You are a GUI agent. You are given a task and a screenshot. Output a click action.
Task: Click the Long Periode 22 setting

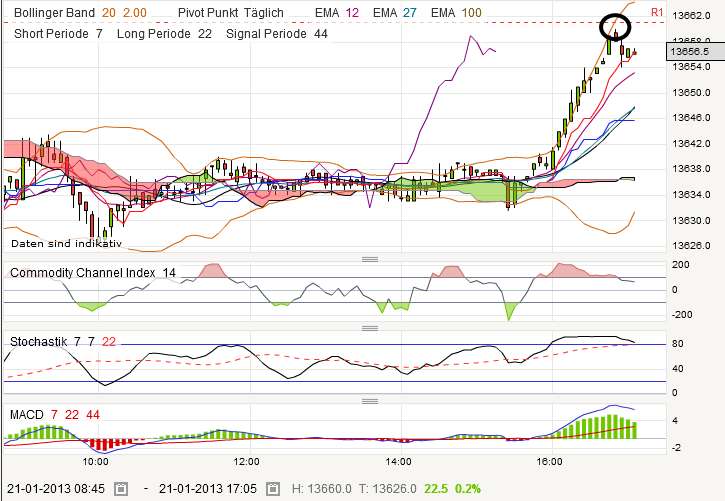pyautogui.click(x=164, y=34)
